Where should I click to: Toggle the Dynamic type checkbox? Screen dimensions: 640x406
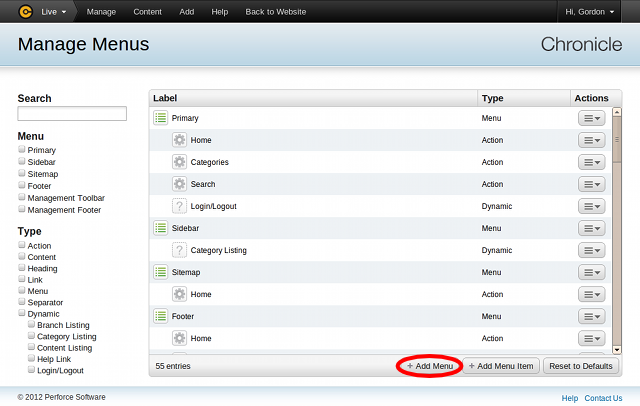pyautogui.click(x=22, y=314)
